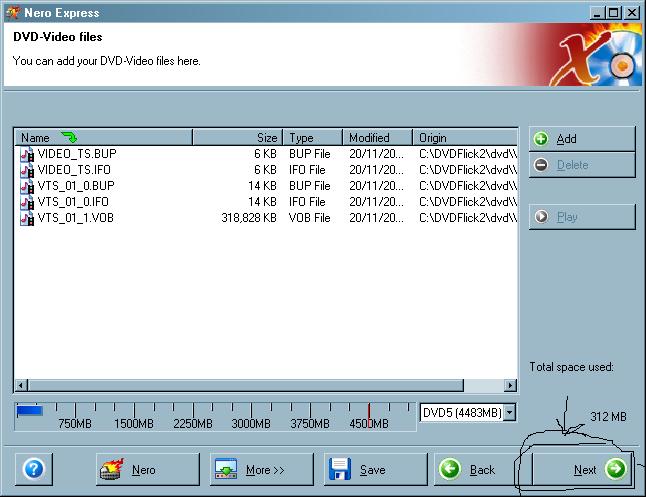
Task: Click the green sort arrow in Name header
Action: [x=69, y=137]
